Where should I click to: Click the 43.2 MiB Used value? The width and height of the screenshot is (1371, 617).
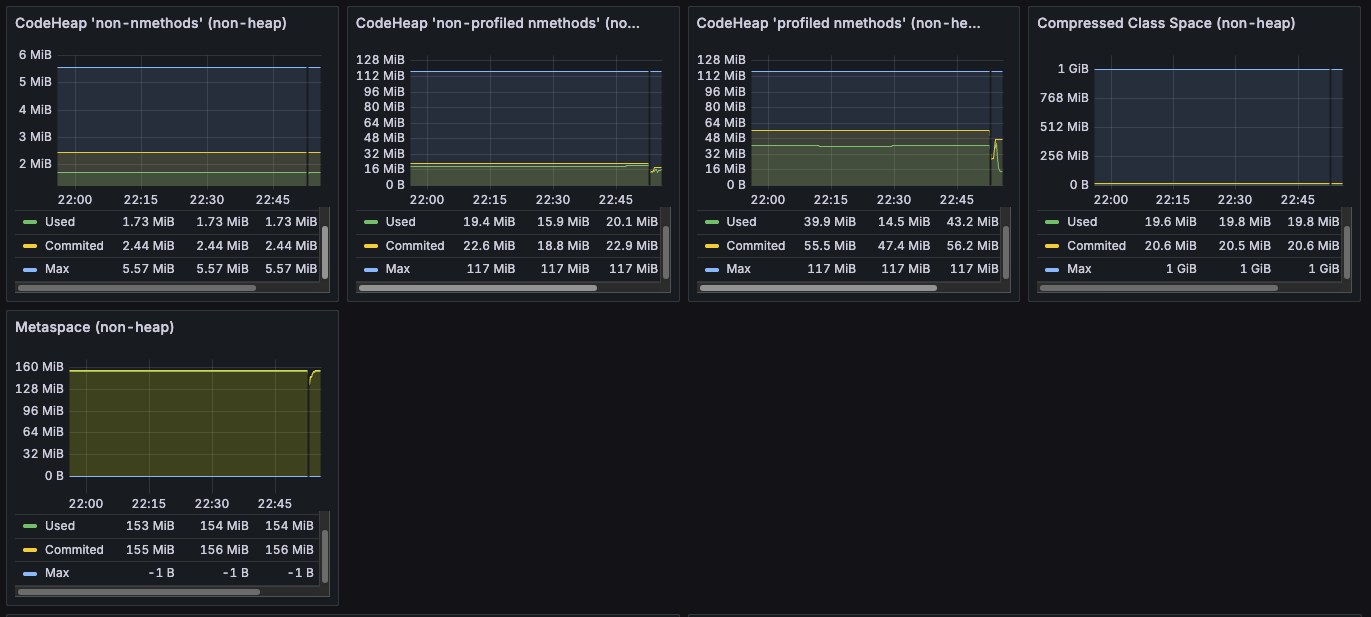972,222
